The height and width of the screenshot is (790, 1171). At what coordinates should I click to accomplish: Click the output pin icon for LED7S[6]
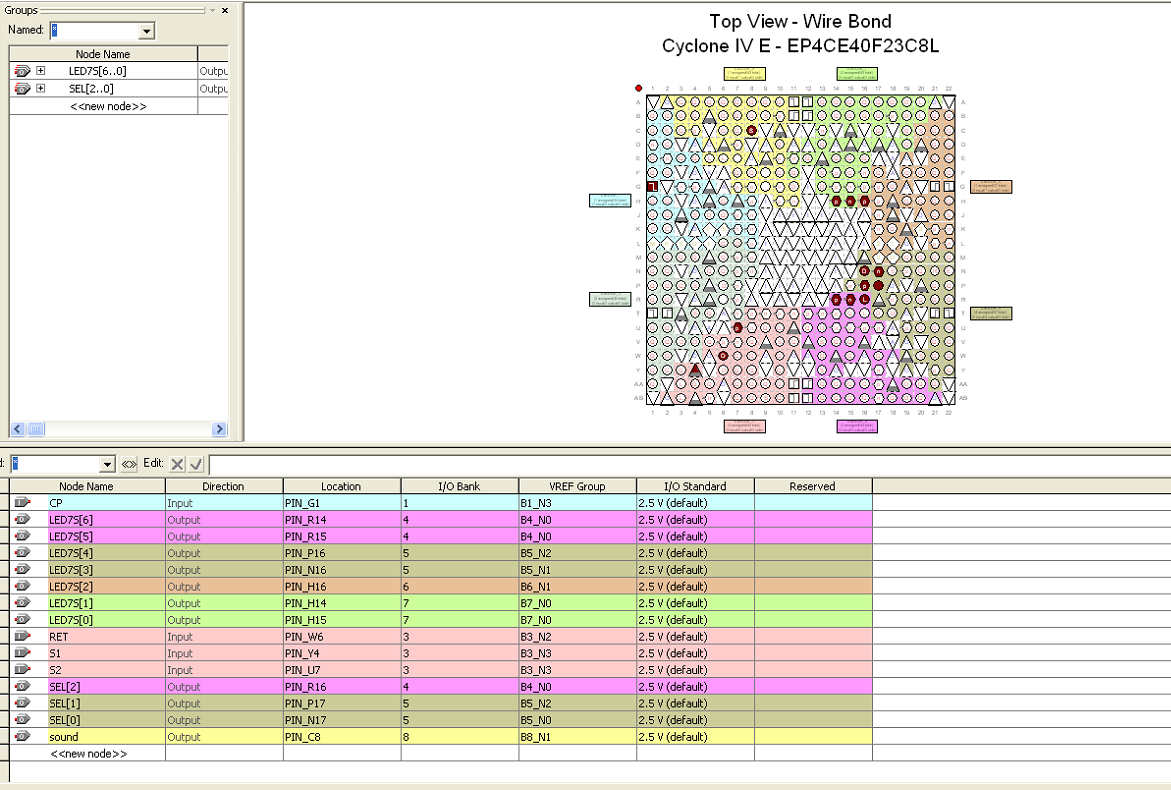(x=22, y=519)
